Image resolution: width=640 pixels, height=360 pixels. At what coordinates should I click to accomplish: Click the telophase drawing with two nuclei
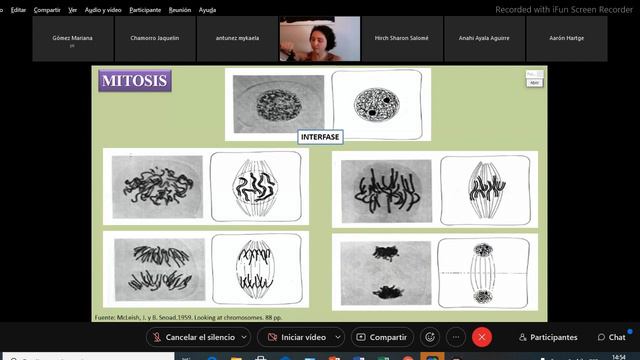(483, 273)
